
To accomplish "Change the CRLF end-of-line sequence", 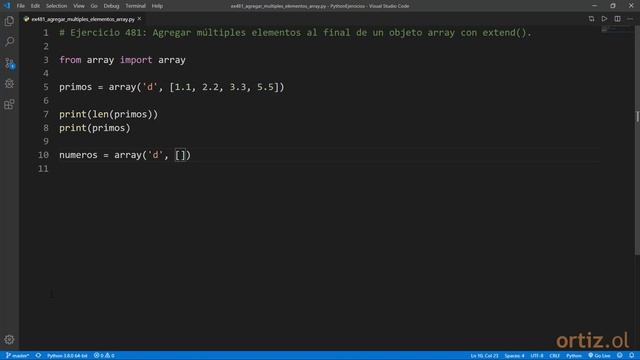I will coord(554,356).
